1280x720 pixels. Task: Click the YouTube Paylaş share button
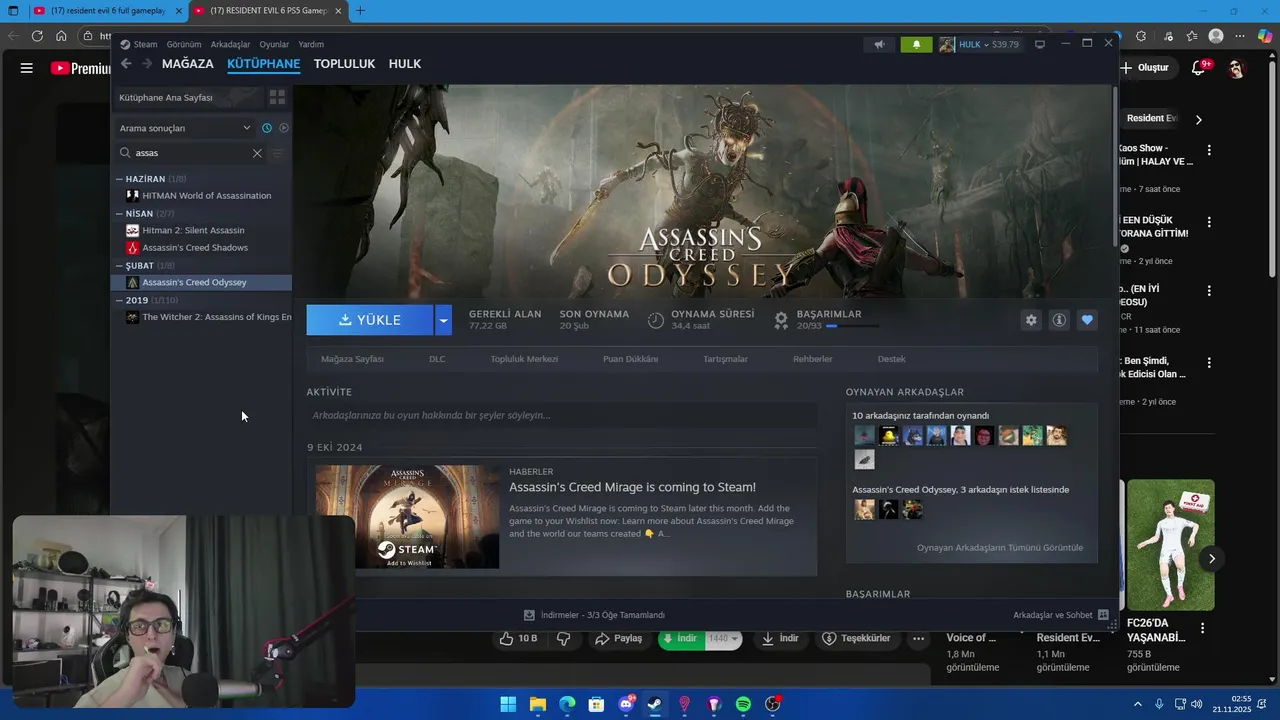click(x=618, y=638)
